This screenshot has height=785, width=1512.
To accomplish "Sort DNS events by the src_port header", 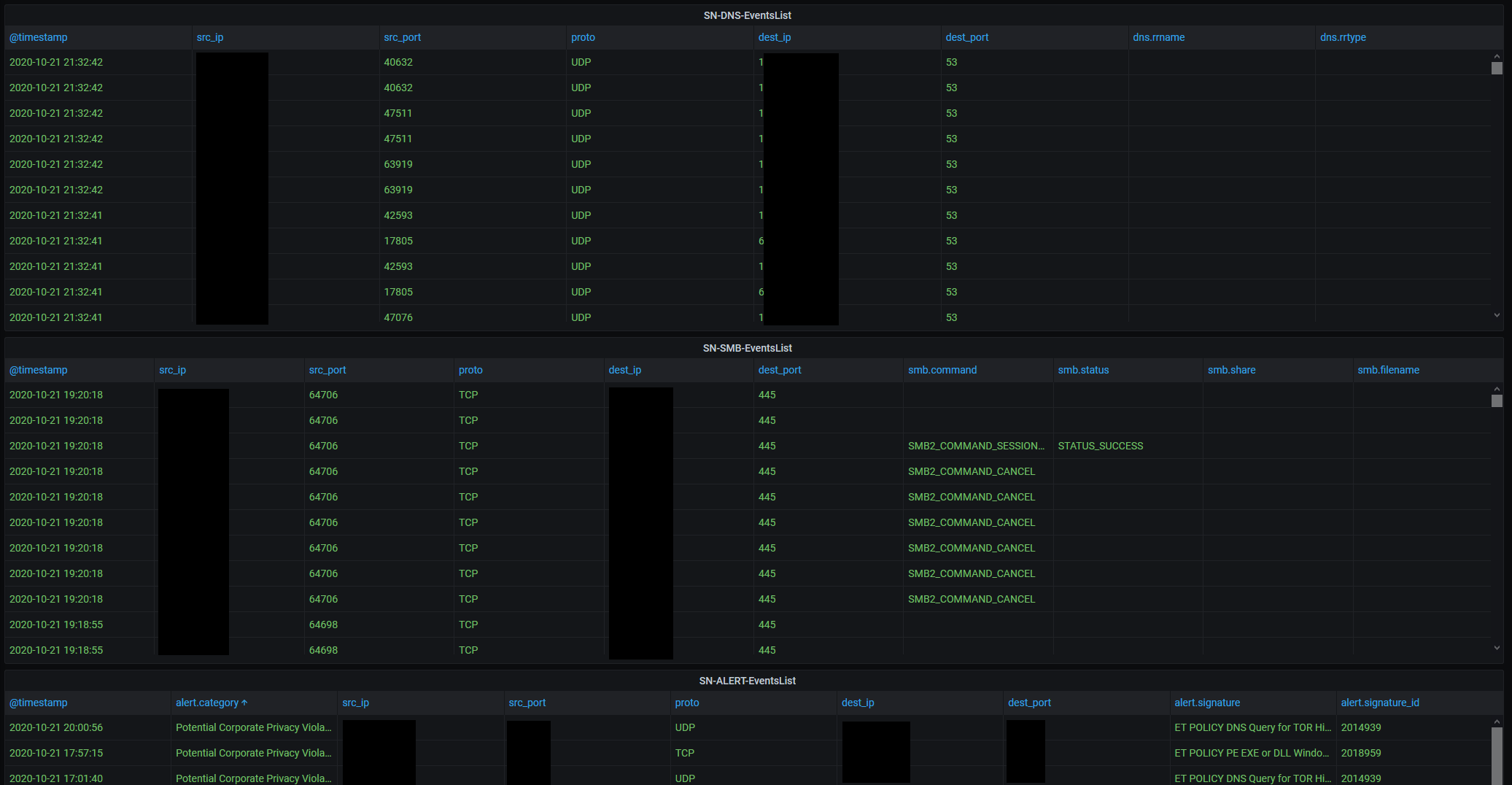I will tap(403, 37).
